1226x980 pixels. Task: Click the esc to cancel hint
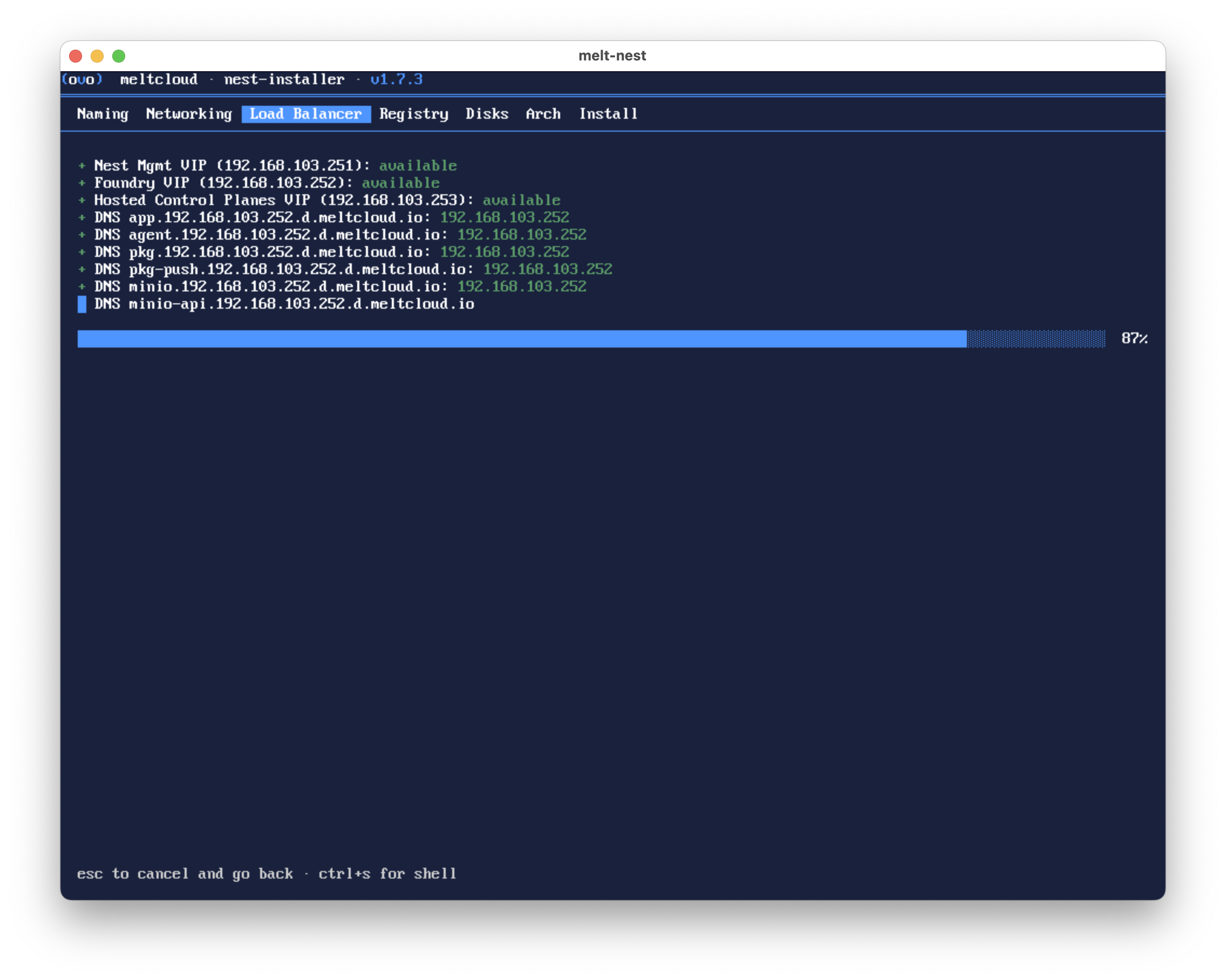point(185,874)
